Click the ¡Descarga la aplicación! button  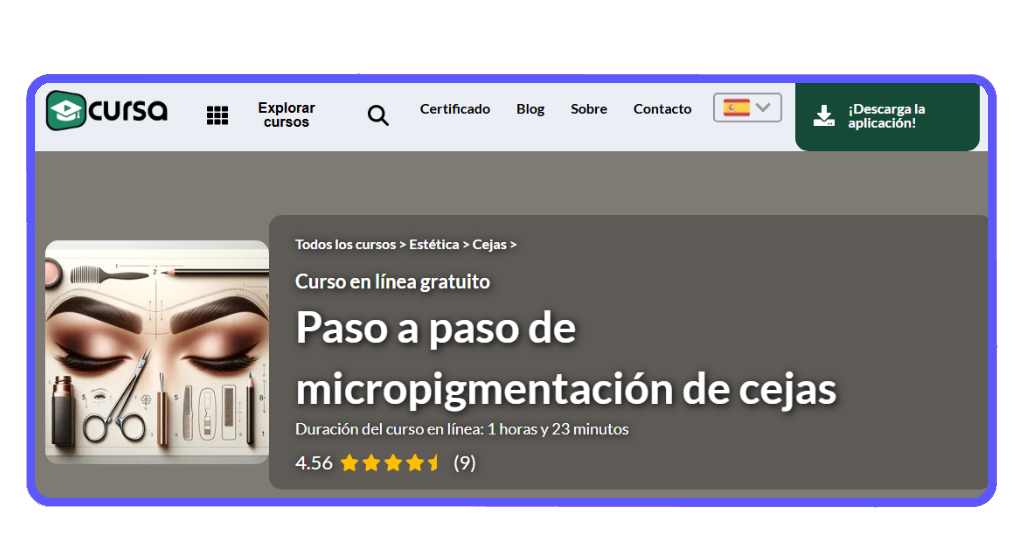(887, 116)
